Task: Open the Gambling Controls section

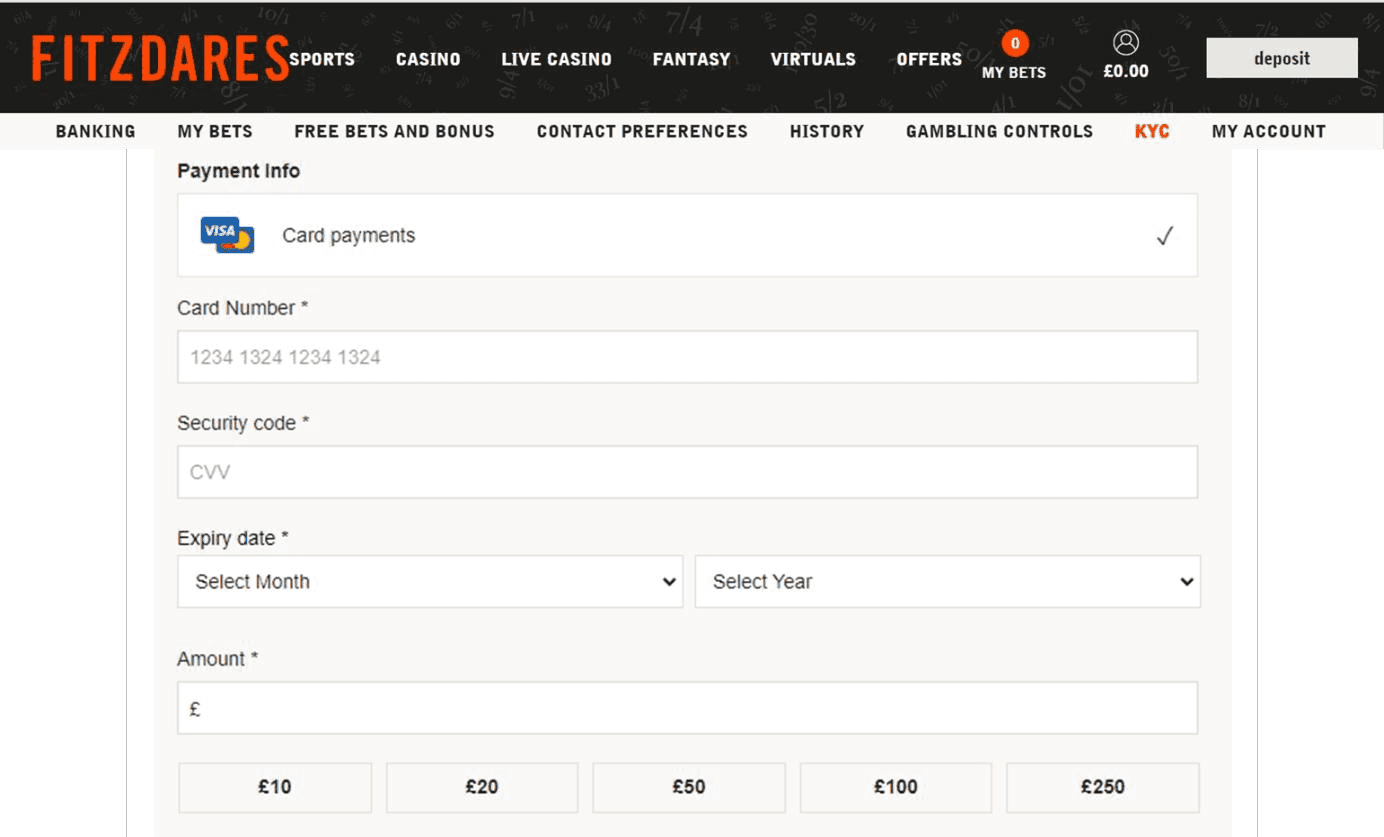Action: coord(998,131)
